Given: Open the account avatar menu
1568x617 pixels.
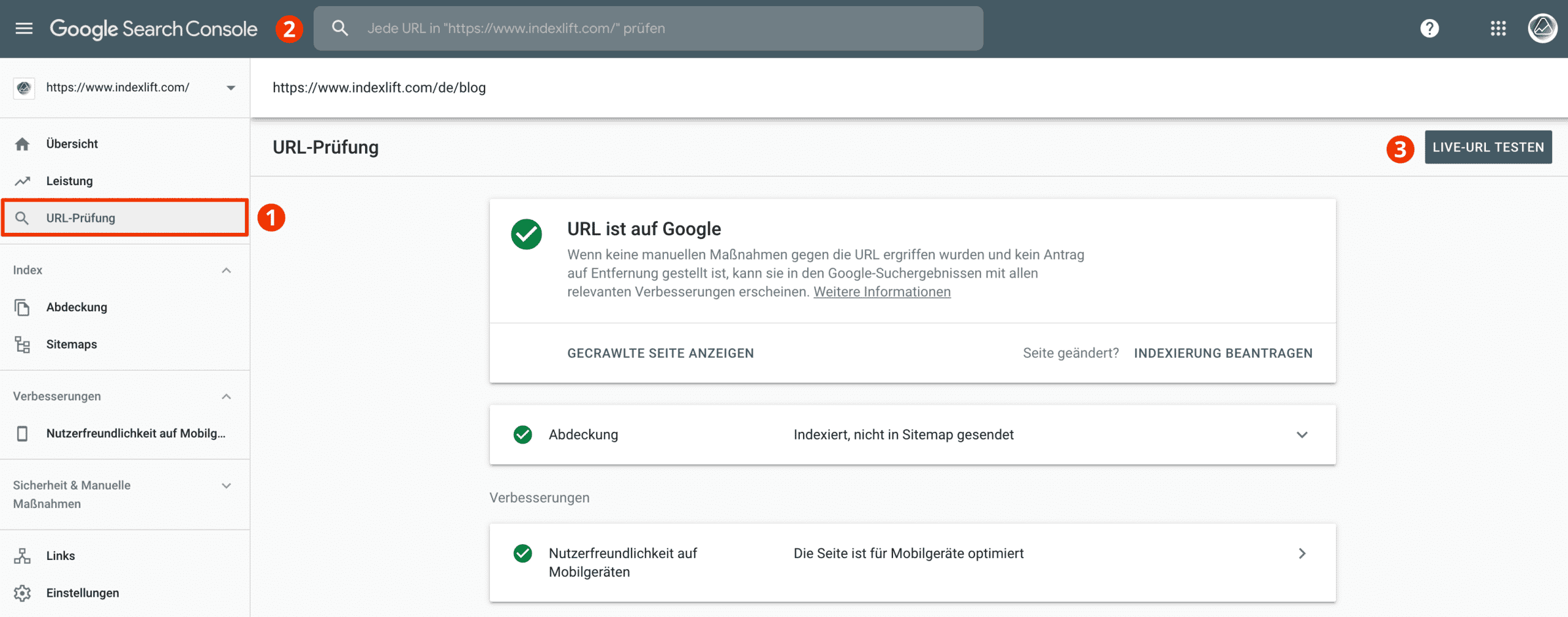Looking at the screenshot, I should pyautogui.click(x=1542, y=28).
